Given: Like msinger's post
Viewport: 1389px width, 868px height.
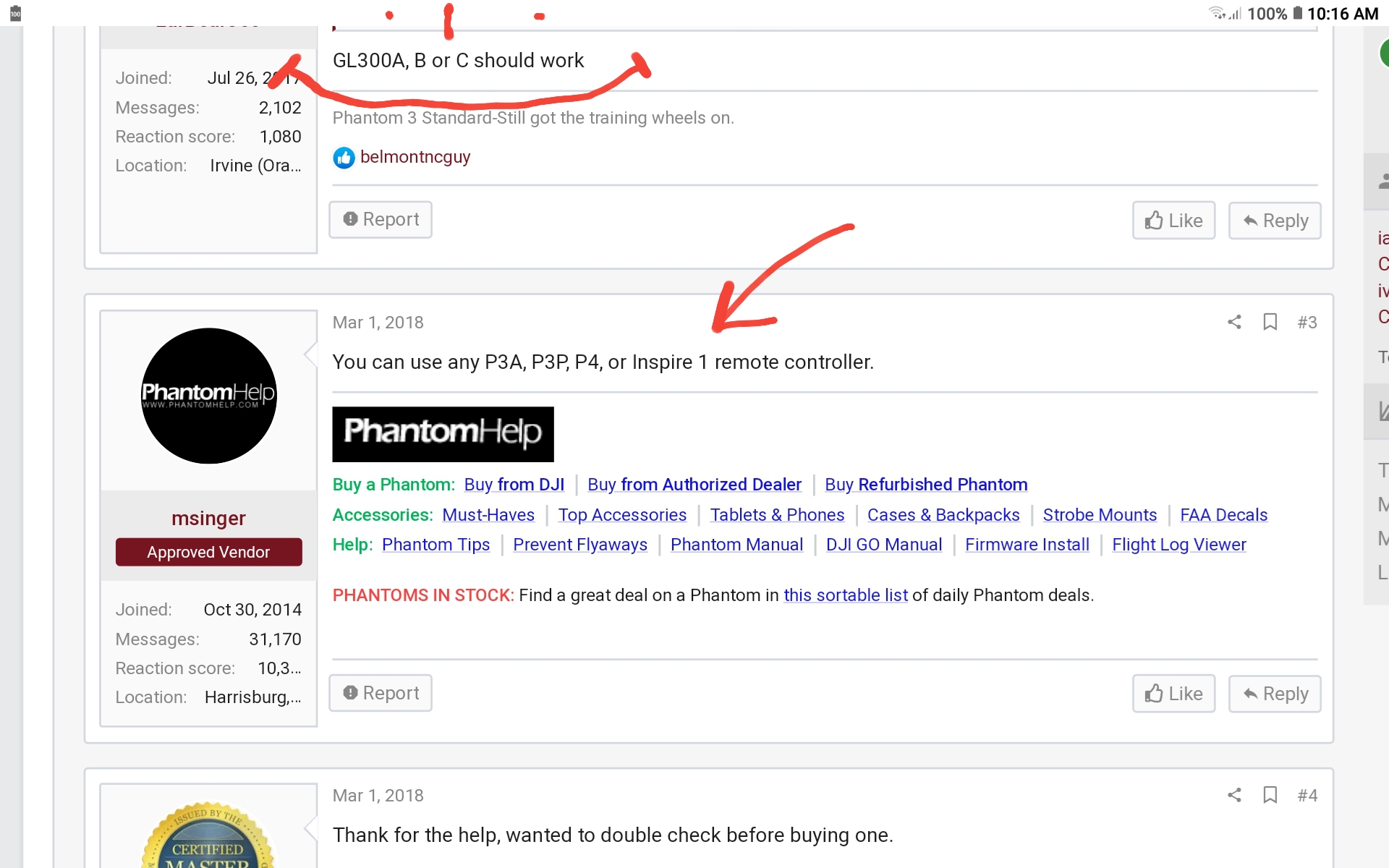Looking at the screenshot, I should [x=1173, y=694].
